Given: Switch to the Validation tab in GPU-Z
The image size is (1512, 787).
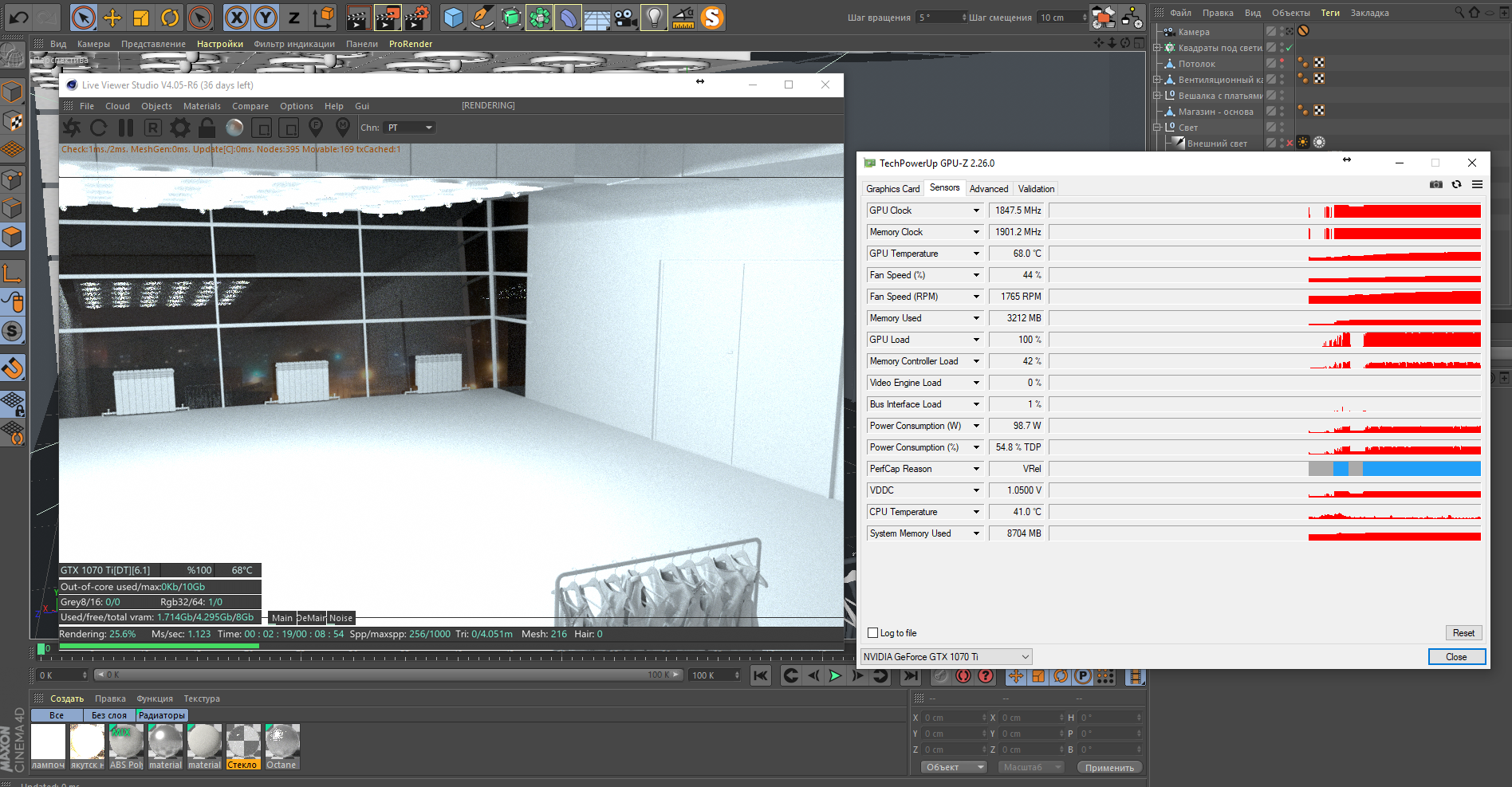Looking at the screenshot, I should click(1036, 189).
